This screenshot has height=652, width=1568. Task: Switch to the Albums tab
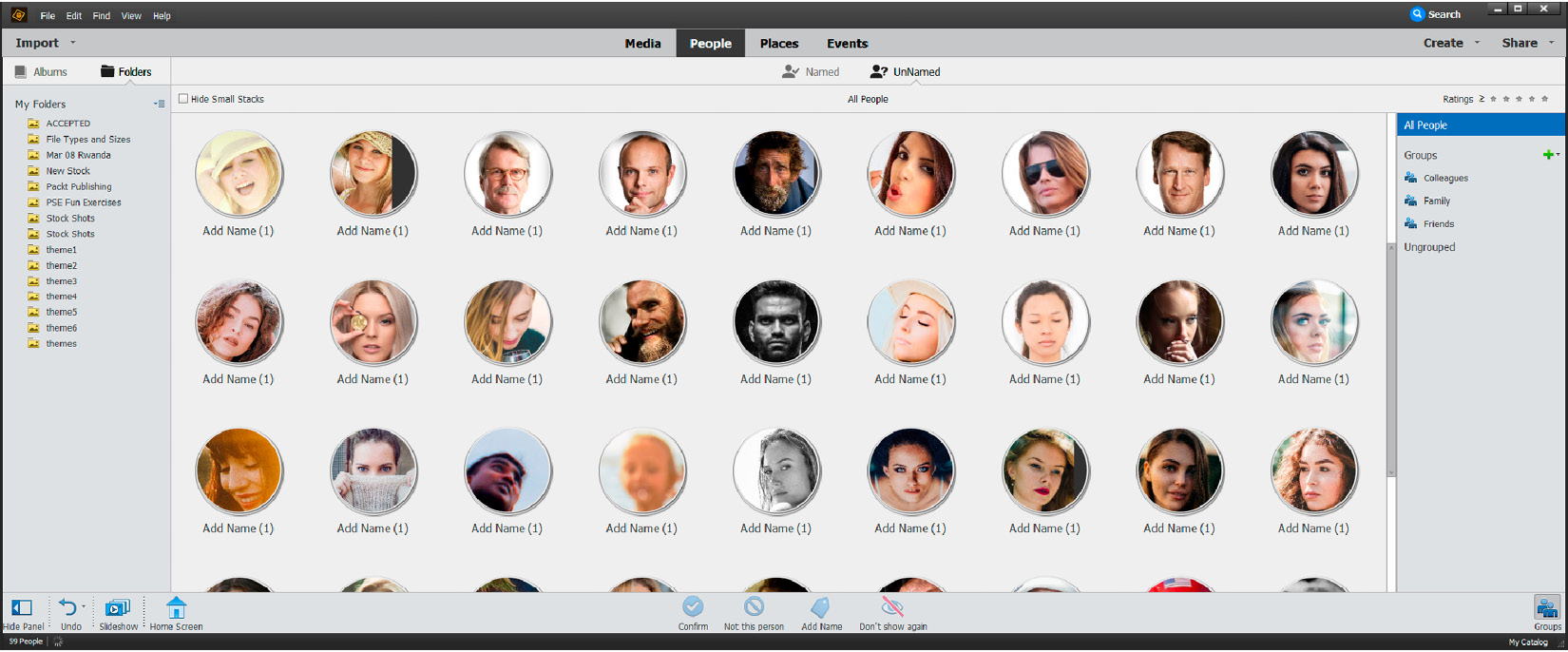pos(41,72)
